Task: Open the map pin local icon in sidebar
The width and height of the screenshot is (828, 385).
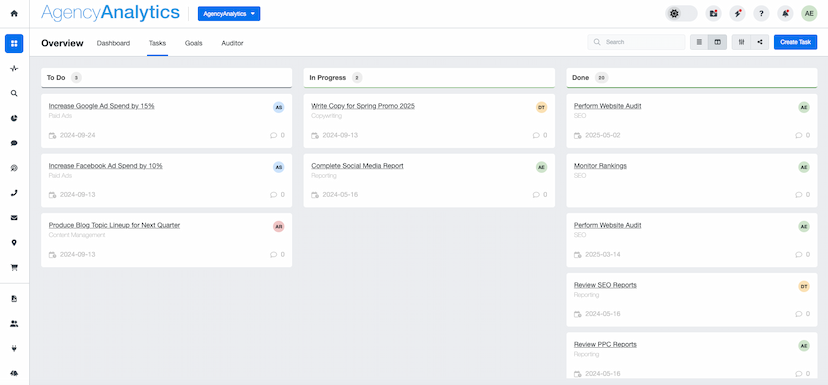Action: coord(14,242)
